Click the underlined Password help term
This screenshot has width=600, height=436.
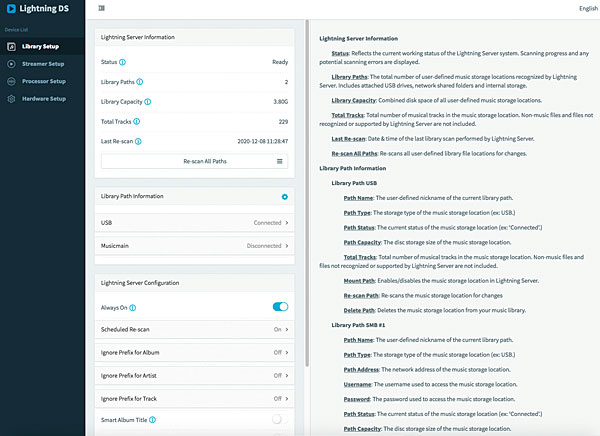tap(357, 399)
